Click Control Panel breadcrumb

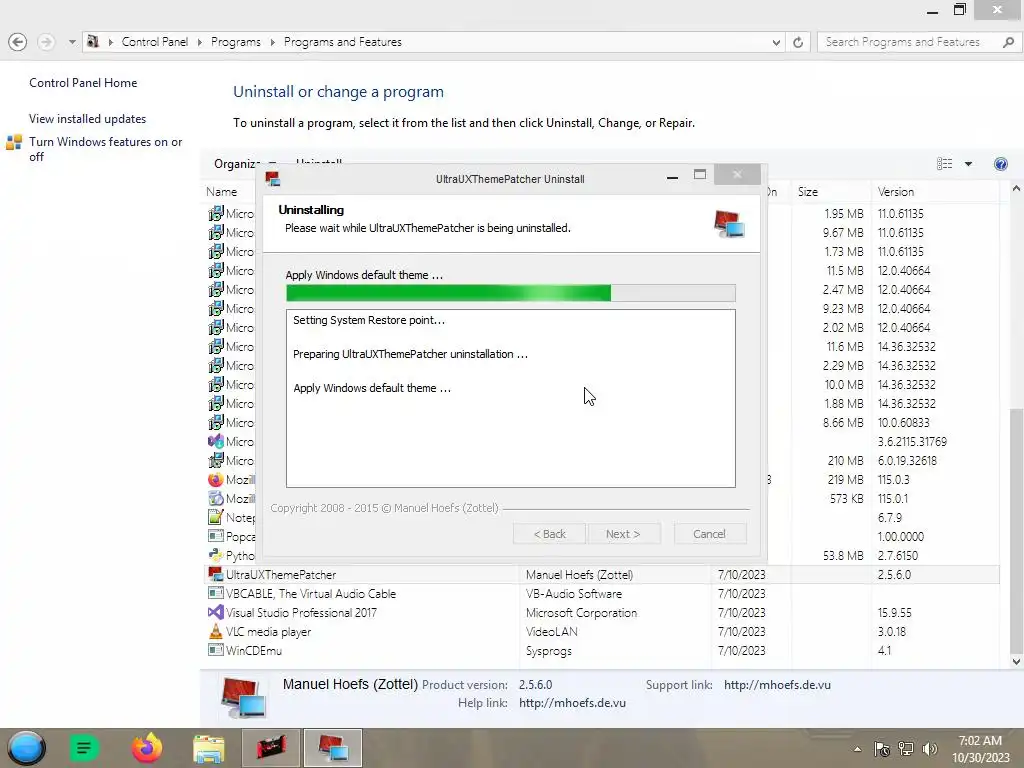pyautogui.click(x=154, y=42)
